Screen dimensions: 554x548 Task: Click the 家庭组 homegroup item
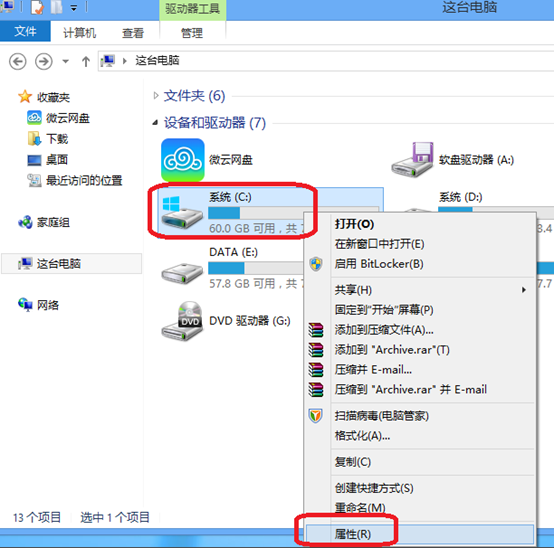[x=44, y=222]
